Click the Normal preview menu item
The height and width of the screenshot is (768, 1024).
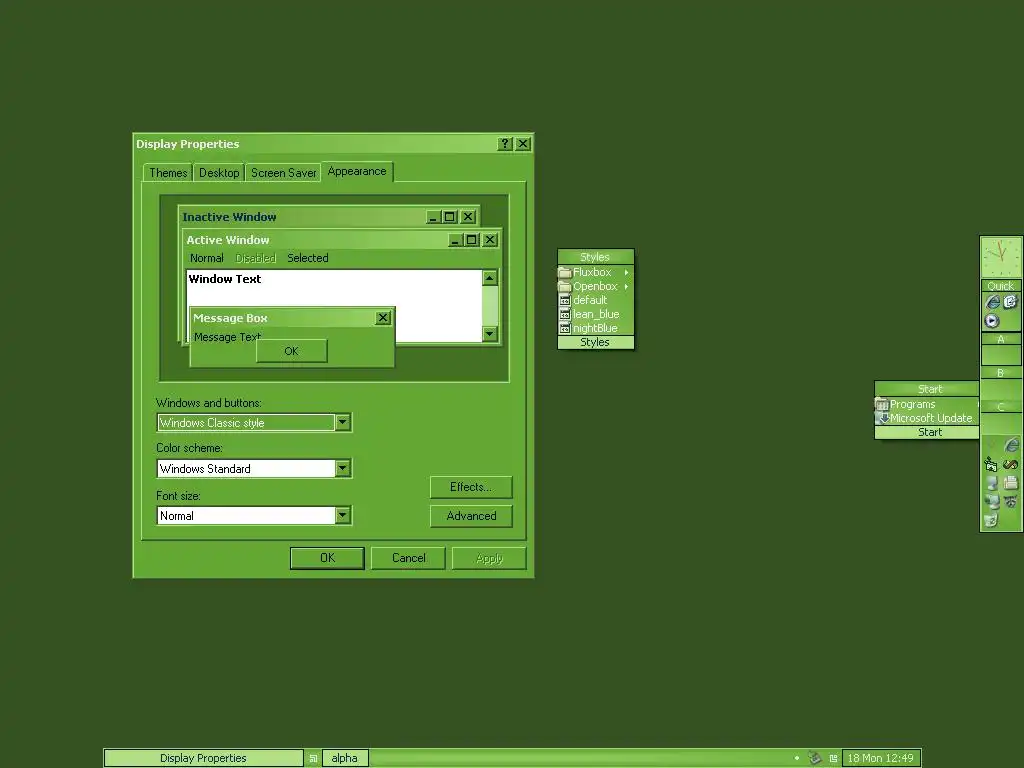point(206,258)
